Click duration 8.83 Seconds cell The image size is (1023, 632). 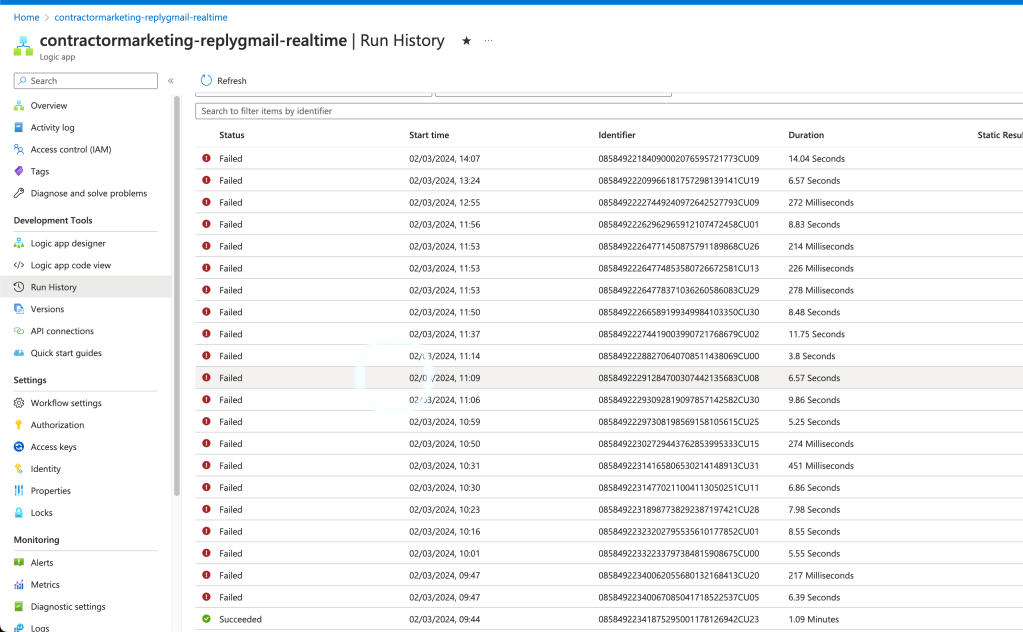point(814,224)
